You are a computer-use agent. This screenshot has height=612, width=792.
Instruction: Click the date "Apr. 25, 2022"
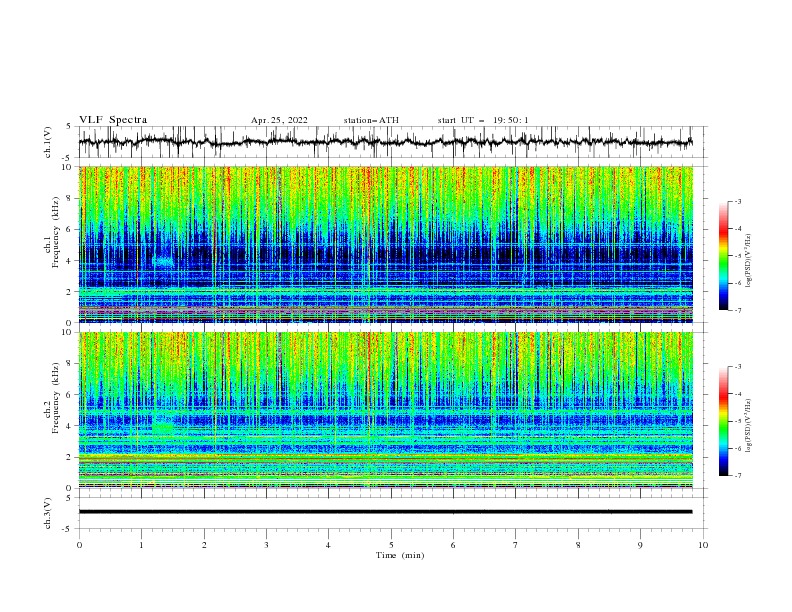(x=279, y=120)
